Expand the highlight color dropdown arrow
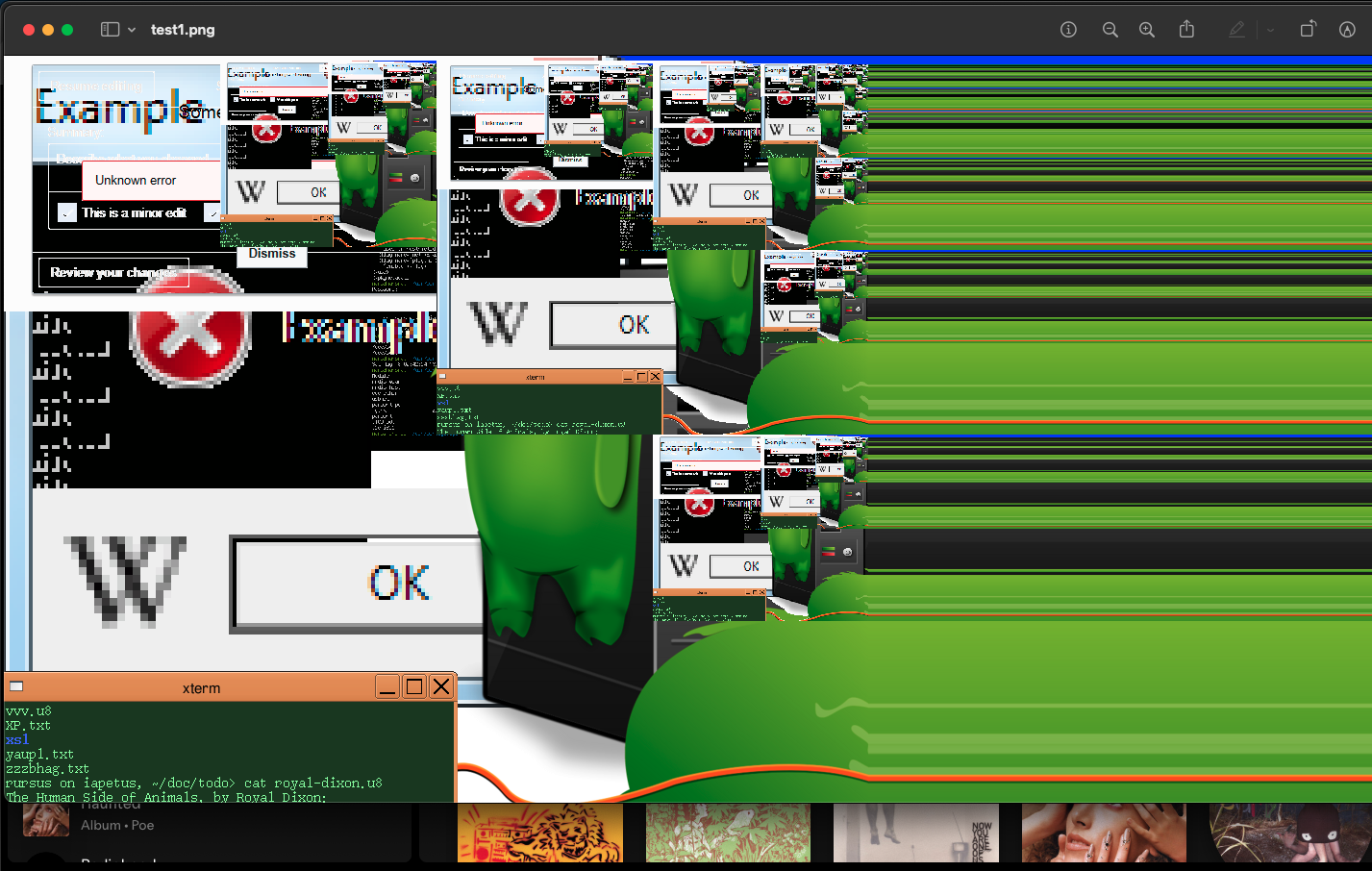The image size is (1372, 871). tap(1270, 30)
